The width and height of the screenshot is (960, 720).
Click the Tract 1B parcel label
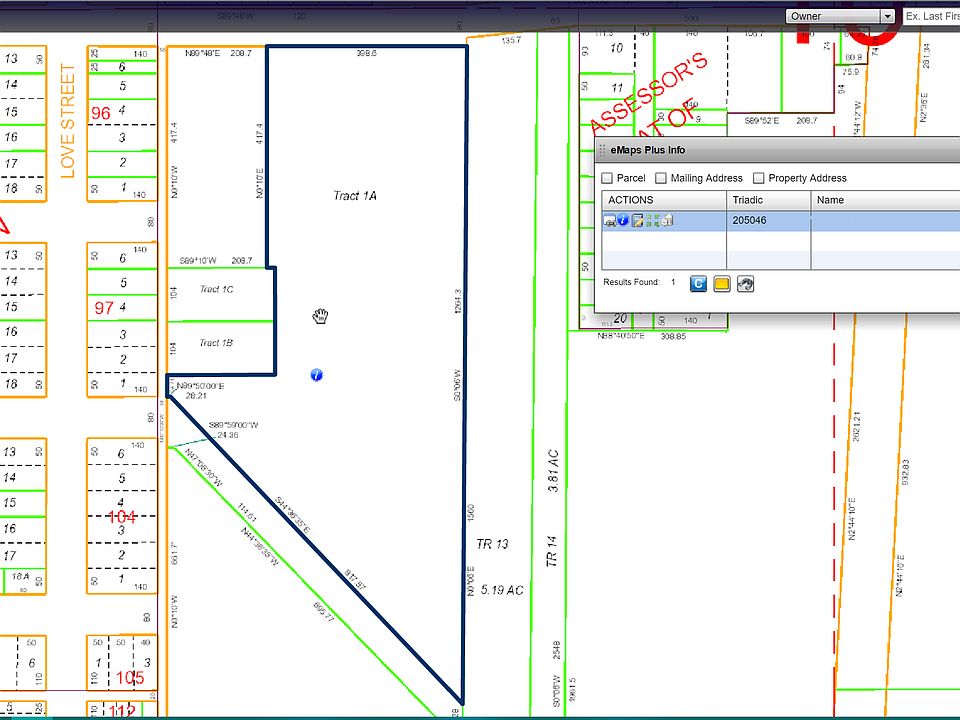pos(216,343)
